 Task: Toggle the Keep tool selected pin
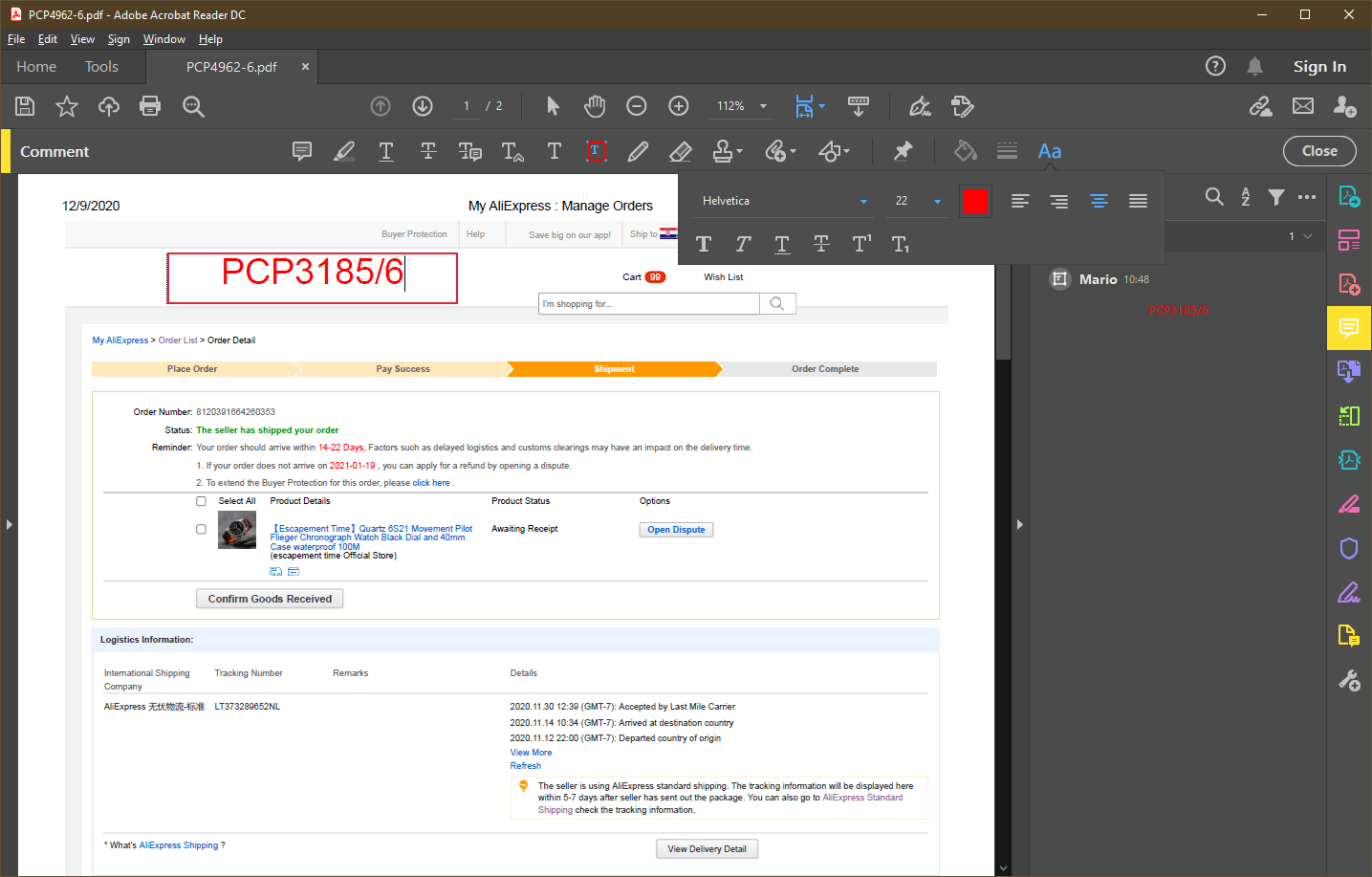click(903, 151)
